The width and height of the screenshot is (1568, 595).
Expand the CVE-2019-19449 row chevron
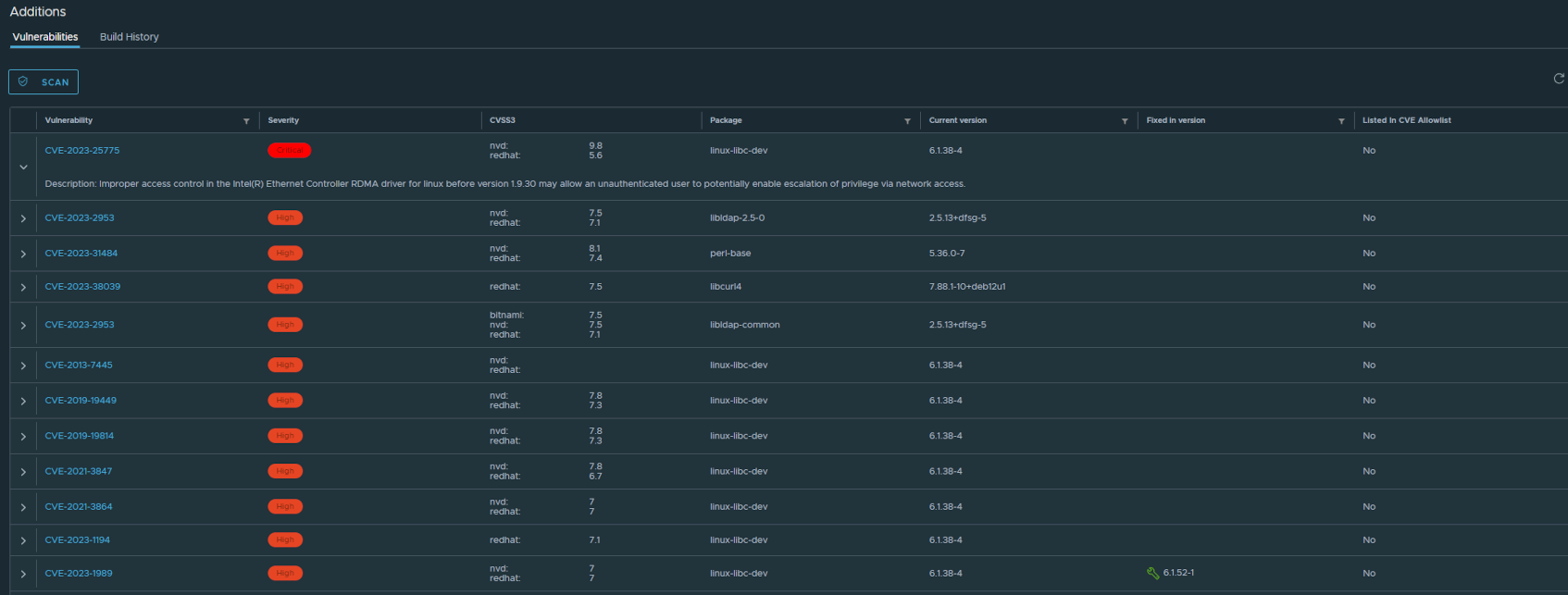click(x=23, y=401)
